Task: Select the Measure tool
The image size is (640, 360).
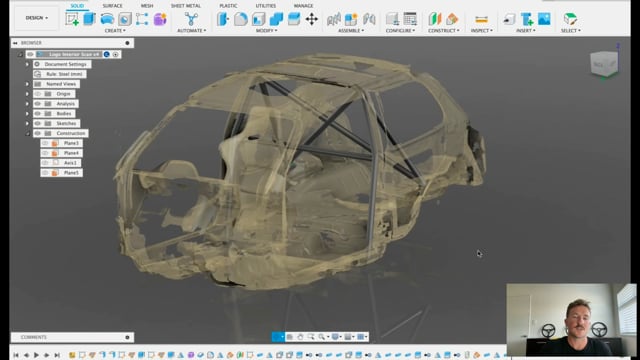Action: [x=482, y=19]
